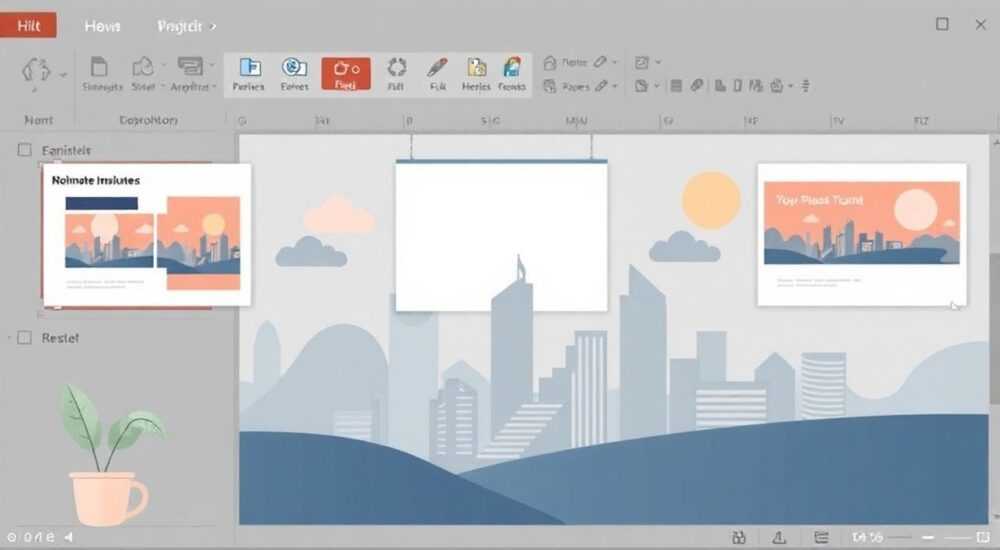Image resolution: width=1000 pixels, height=550 pixels.
Task: Click the narrow rectangle icon in the lower toolbar row
Action: tap(738, 85)
